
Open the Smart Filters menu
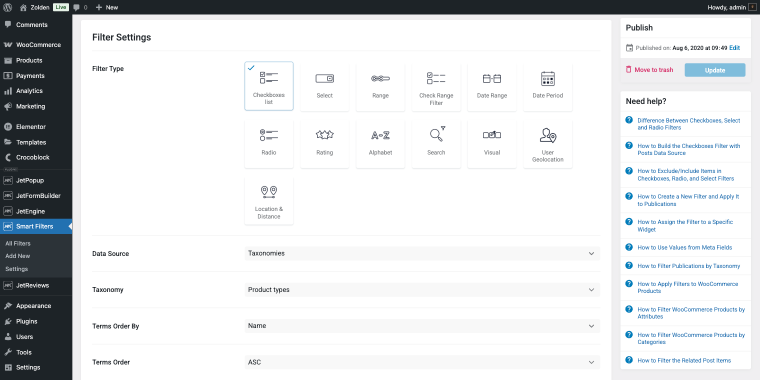click(36, 226)
